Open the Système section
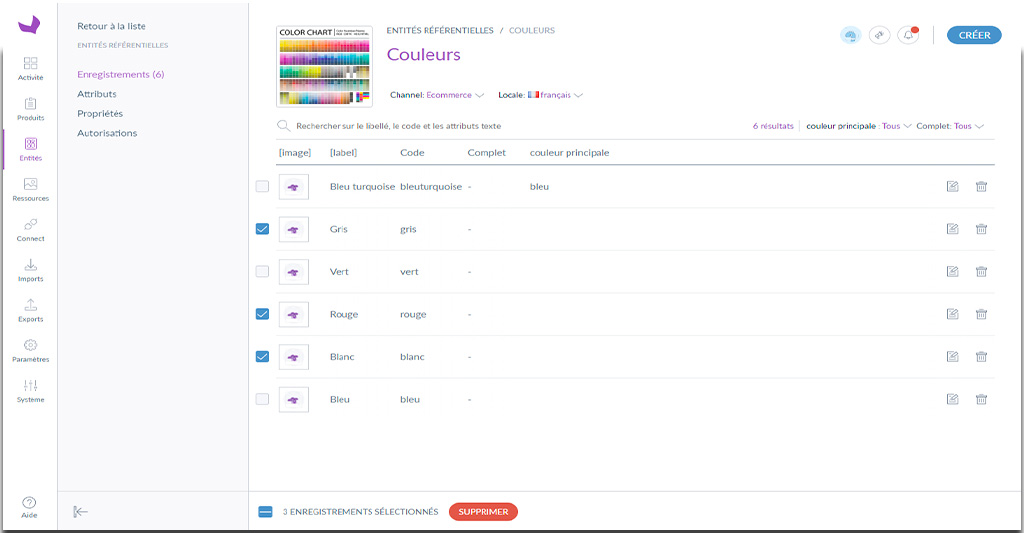Screen dimensions: 1024x533 (30, 391)
